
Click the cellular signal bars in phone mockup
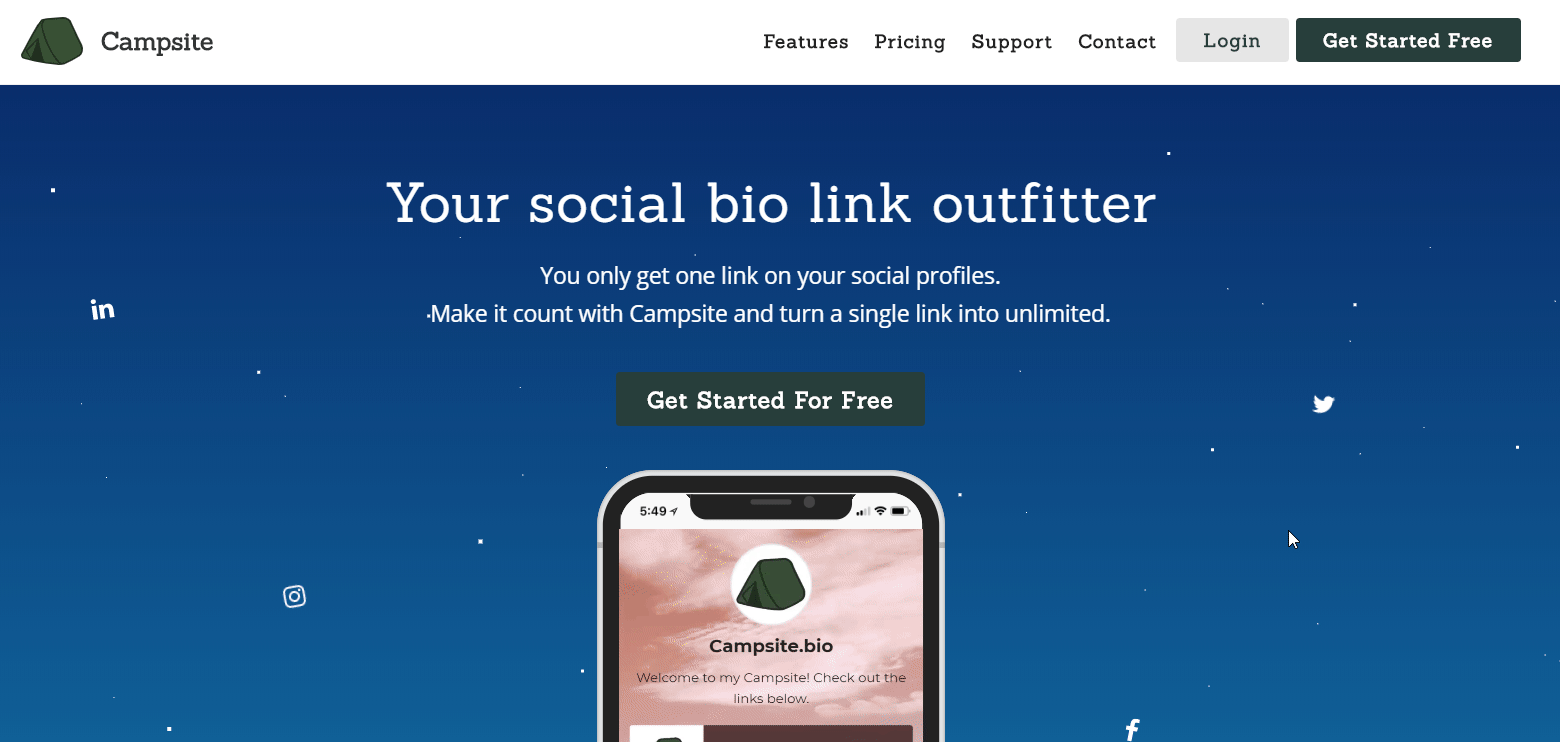[863, 512]
